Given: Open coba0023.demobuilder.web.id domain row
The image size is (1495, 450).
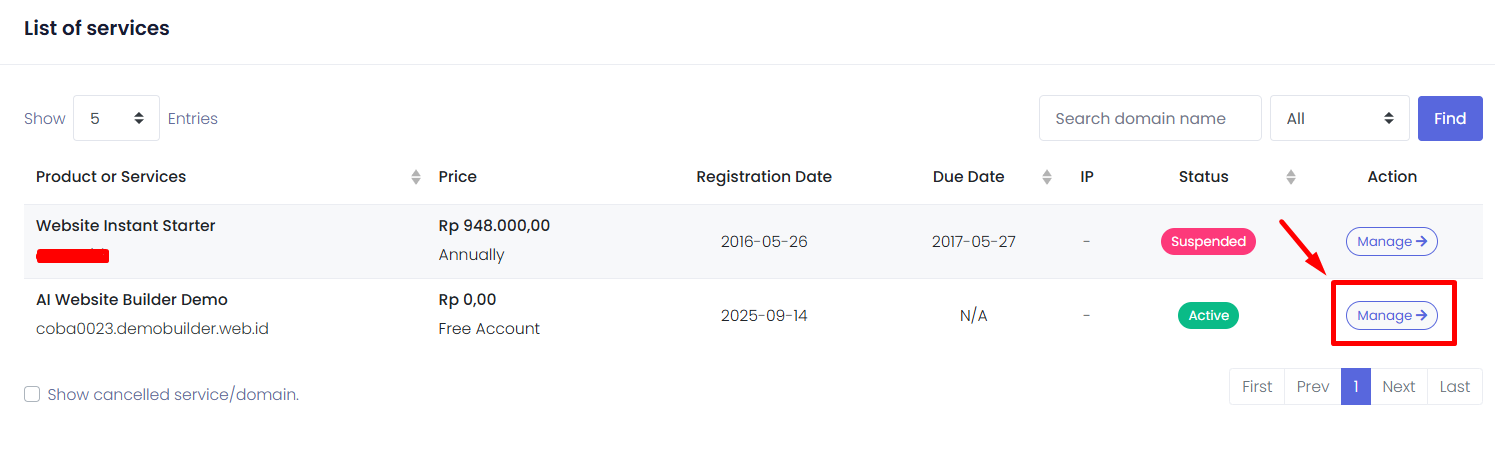Looking at the screenshot, I should 152,328.
